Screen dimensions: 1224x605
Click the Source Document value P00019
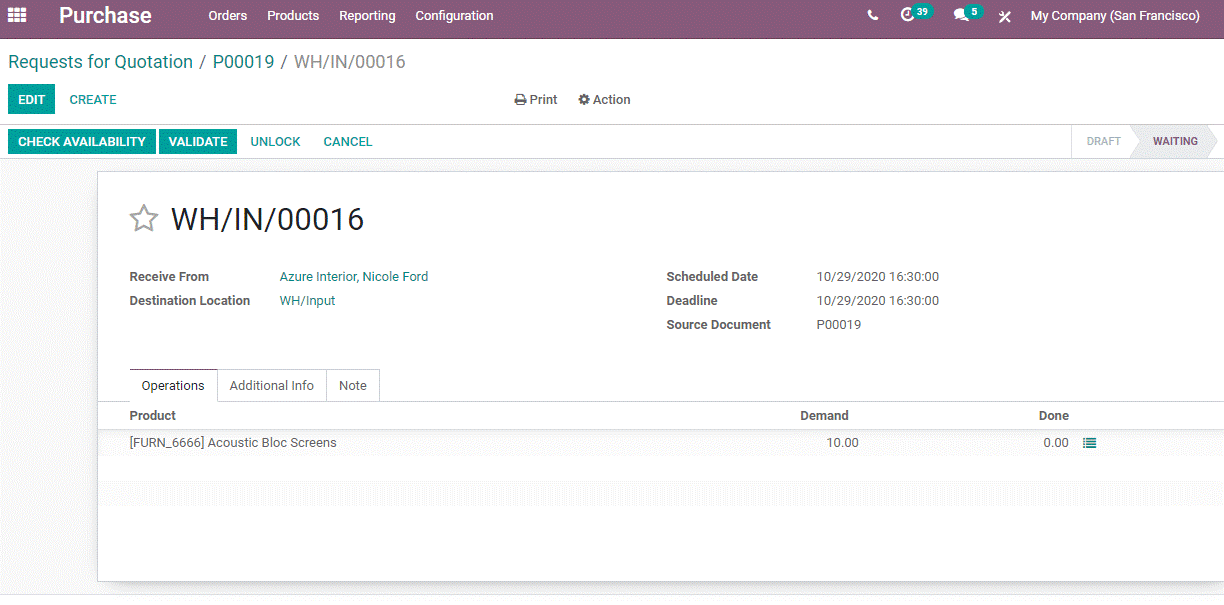pyautogui.click(x=839, y=325)
